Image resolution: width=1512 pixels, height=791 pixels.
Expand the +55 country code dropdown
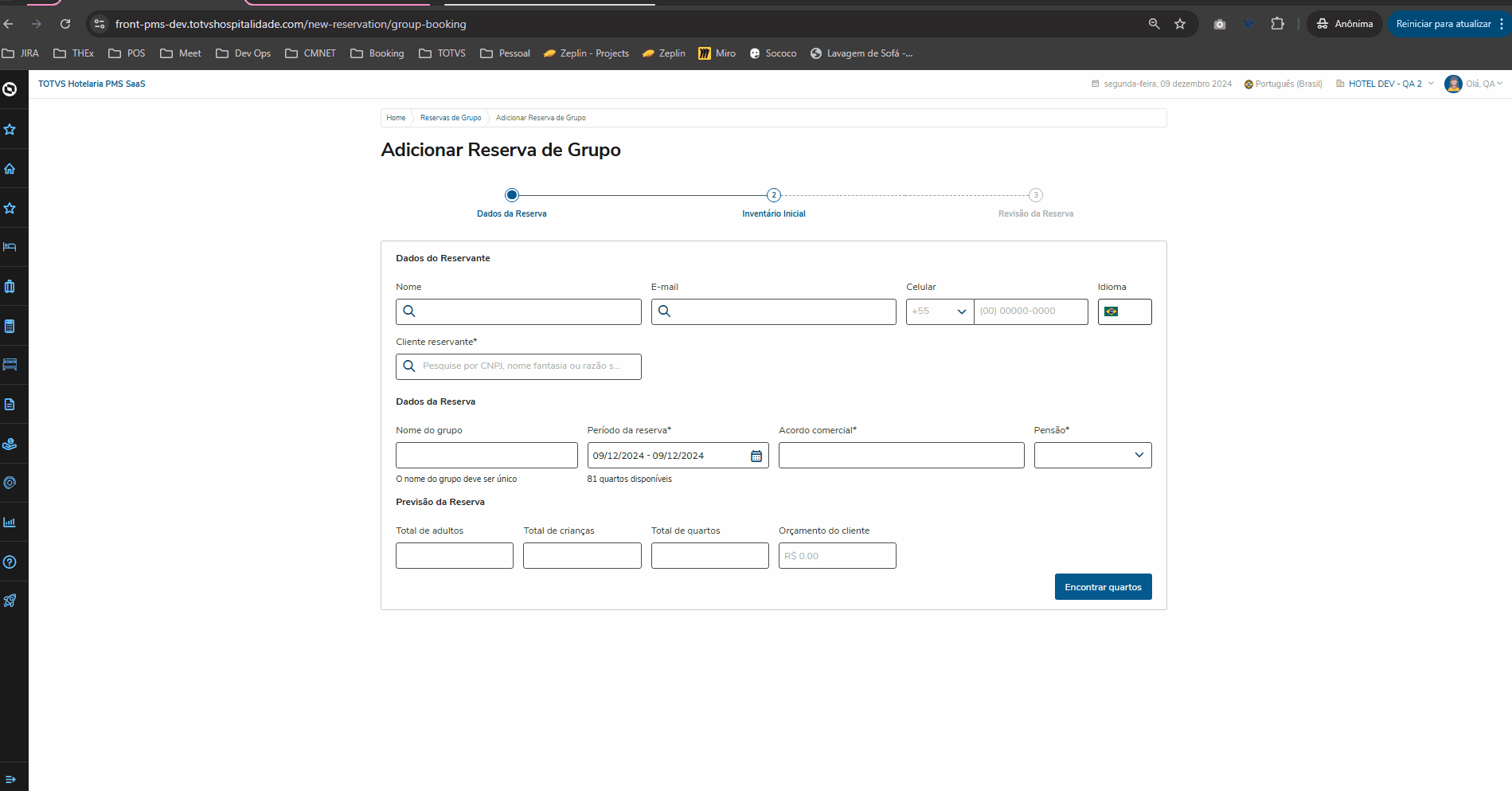[x=940, y=311]
